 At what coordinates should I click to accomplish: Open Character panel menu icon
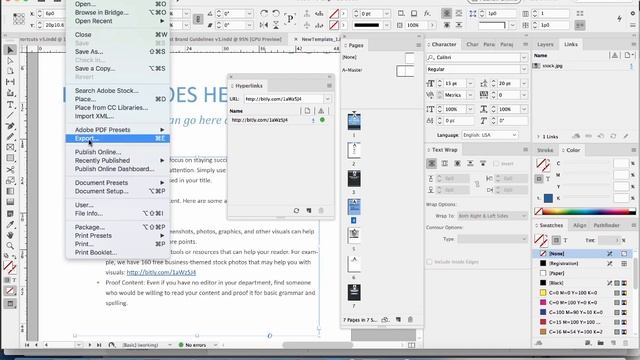click(x=525, y=44)
